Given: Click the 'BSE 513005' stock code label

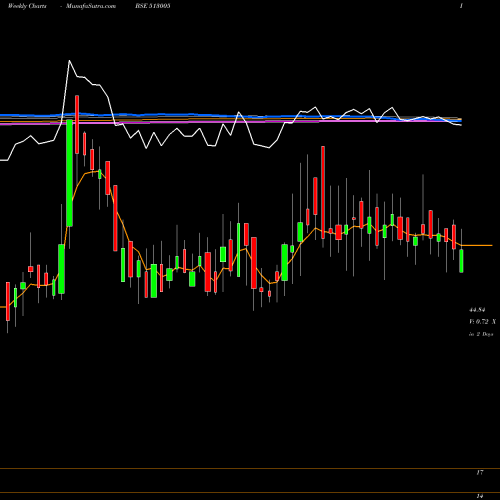Looking at the screenshot, I should 153,6.
